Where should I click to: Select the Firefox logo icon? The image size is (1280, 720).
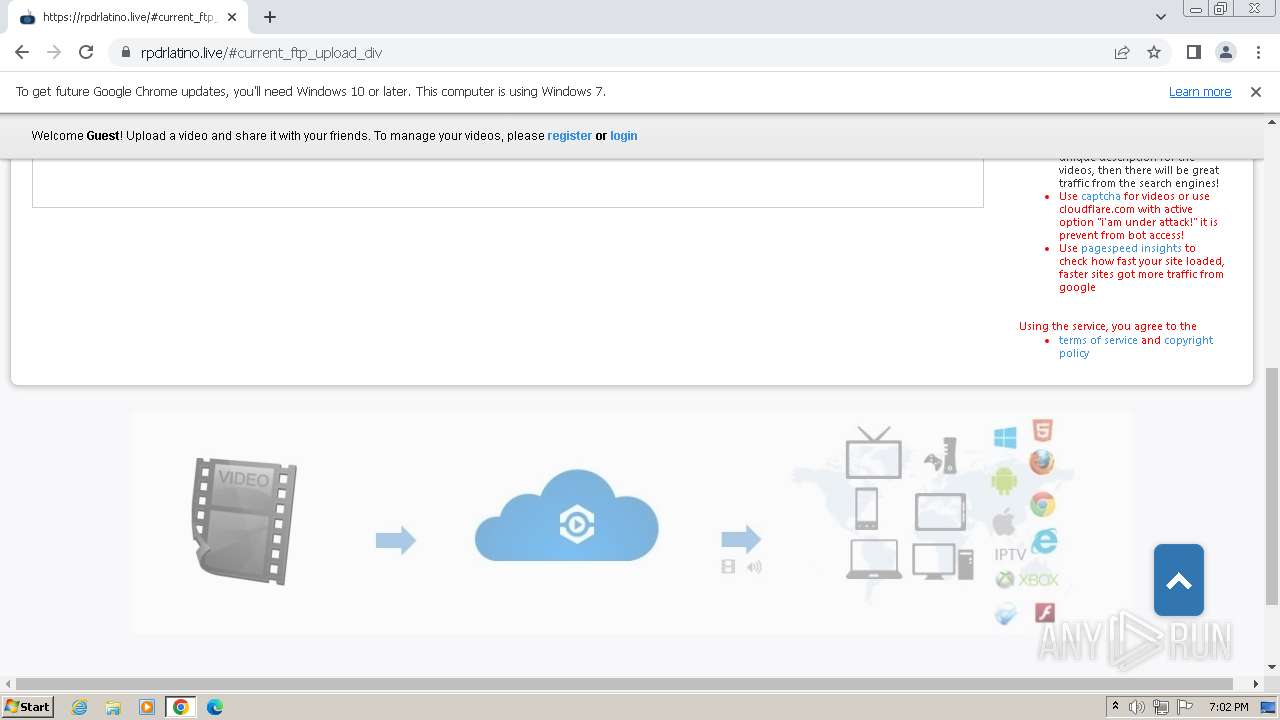tap(1042, 463)
